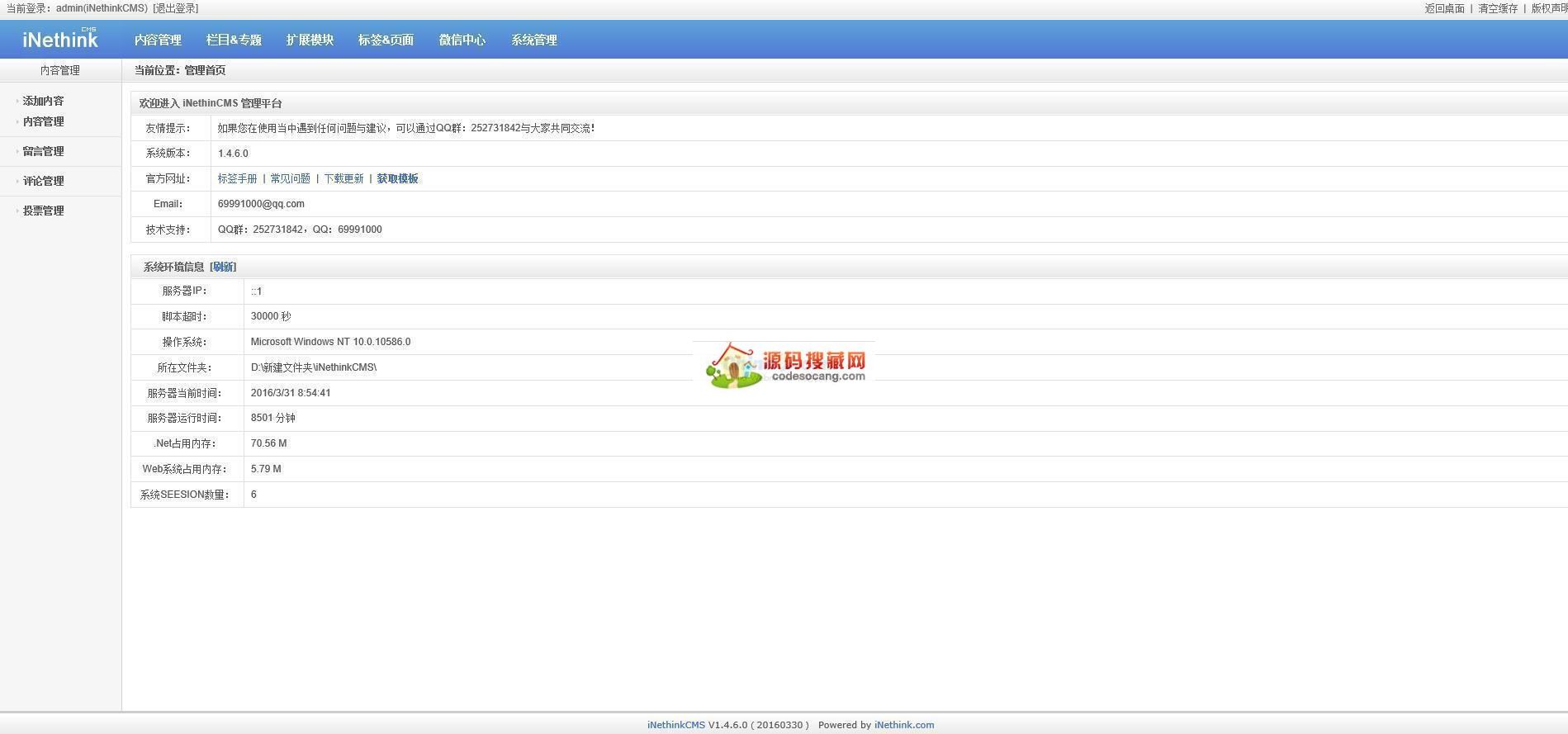Open the 常见问题 link
The image size is (1568, 734).
[291, 178]
